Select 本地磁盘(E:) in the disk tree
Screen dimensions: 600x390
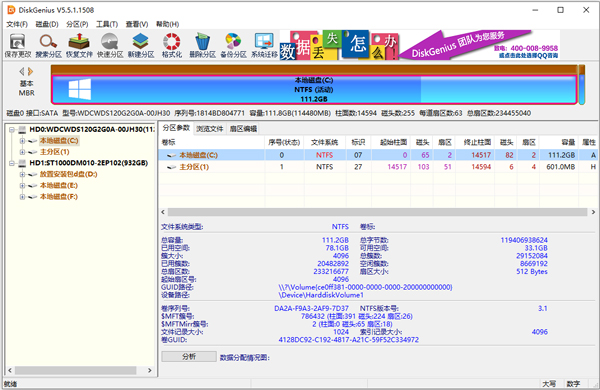59,186
